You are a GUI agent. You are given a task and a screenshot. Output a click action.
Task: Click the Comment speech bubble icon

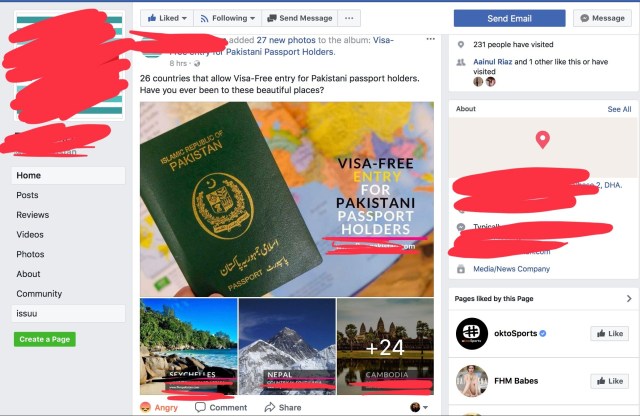tap(200, 407)
